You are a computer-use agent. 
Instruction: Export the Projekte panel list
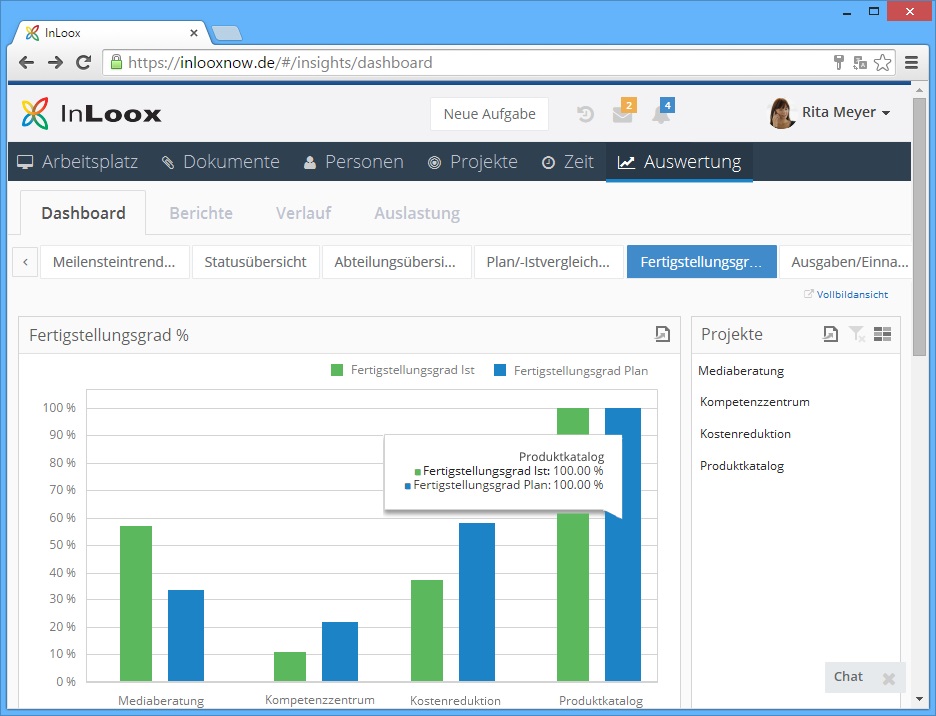[x=830, y=334]
